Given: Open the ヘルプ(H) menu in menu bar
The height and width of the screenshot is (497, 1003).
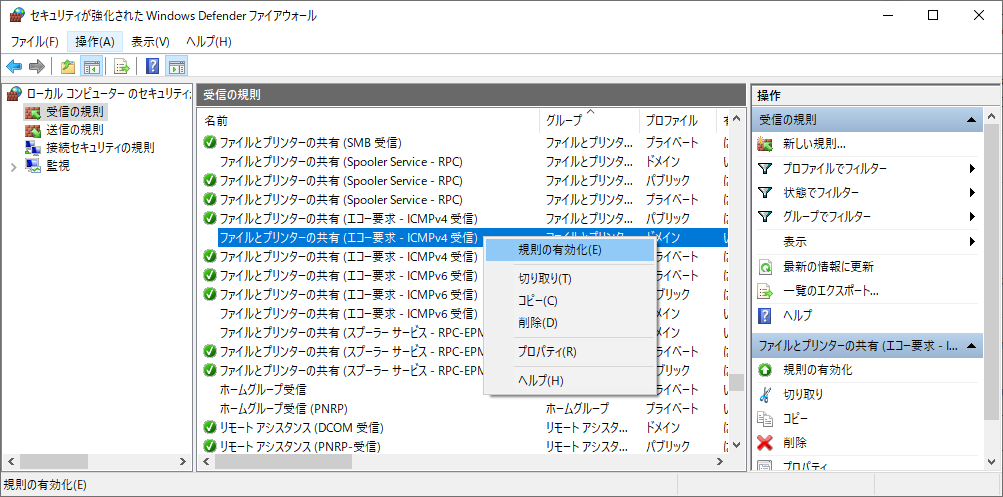Looking at the screenshot, I should pos(209,42).
